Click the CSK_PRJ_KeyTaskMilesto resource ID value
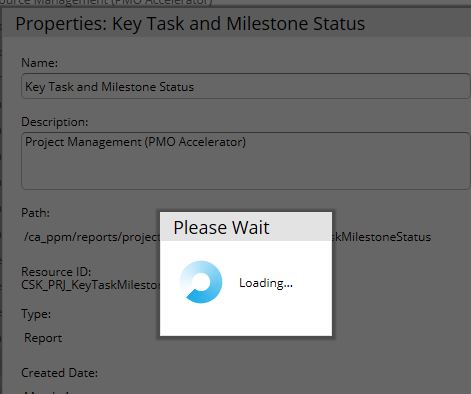Viewport: 471px width, 394px height. (x=91, y=285)
